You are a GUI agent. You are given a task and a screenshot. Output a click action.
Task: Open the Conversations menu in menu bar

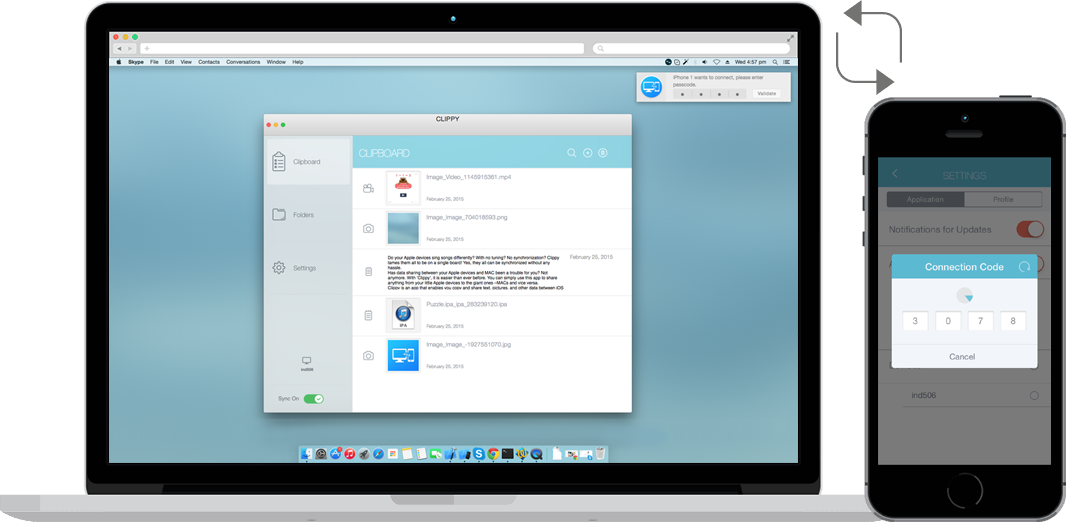(243, 62)
